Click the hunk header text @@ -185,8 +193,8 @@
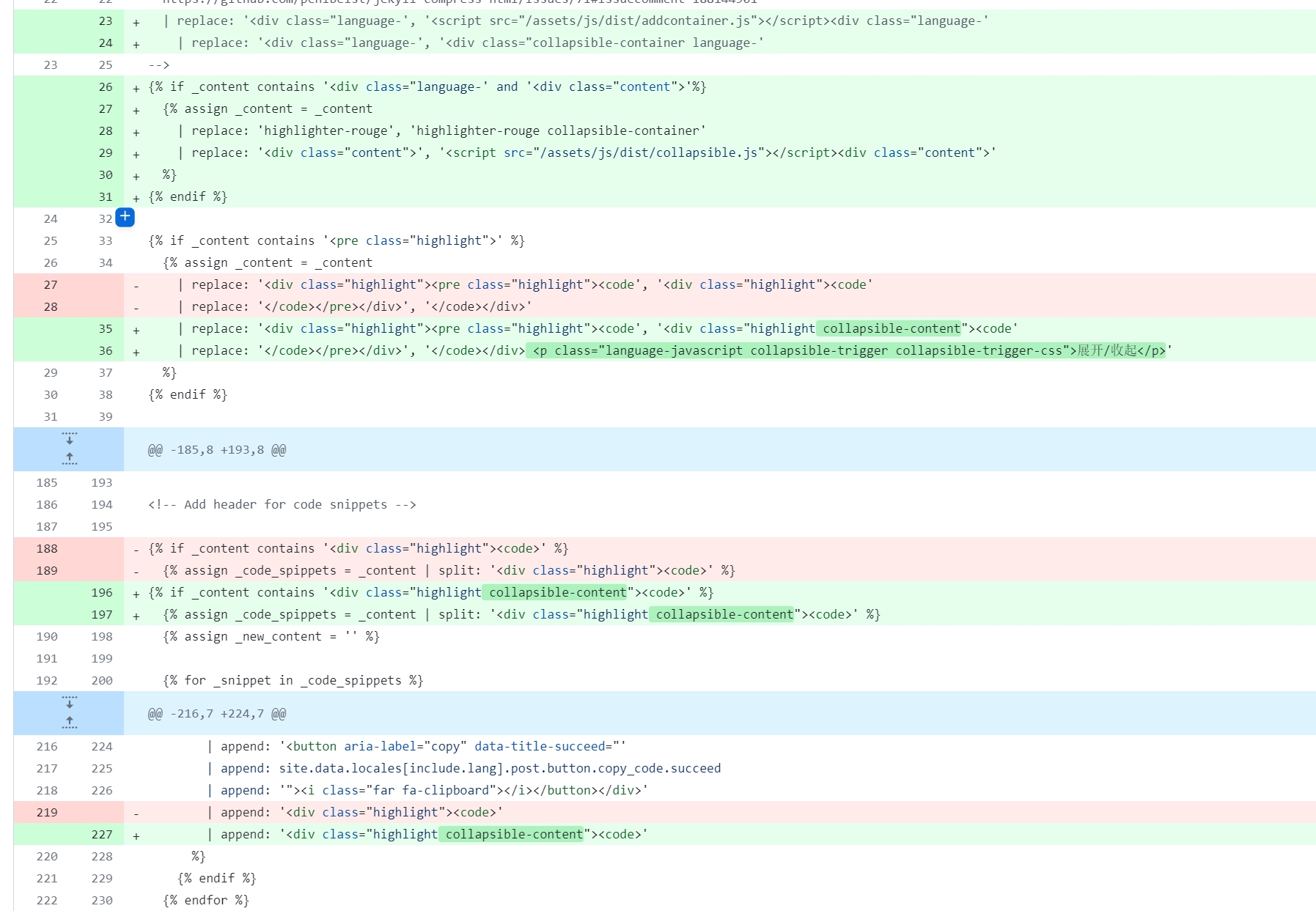The image size is (1316, 911). click(x=217, y=450)
